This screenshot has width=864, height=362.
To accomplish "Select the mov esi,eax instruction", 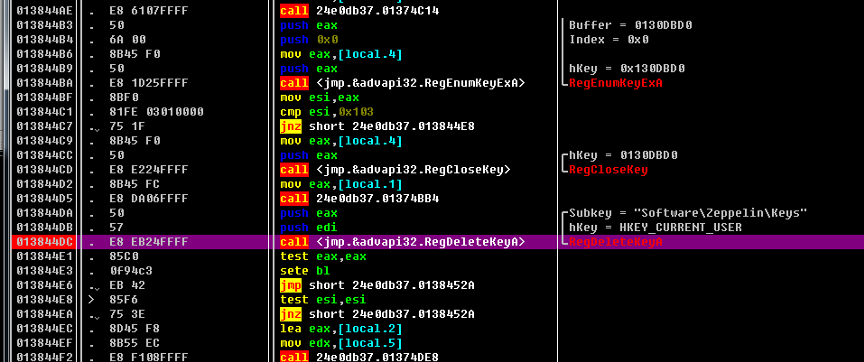I will (320, 98).
